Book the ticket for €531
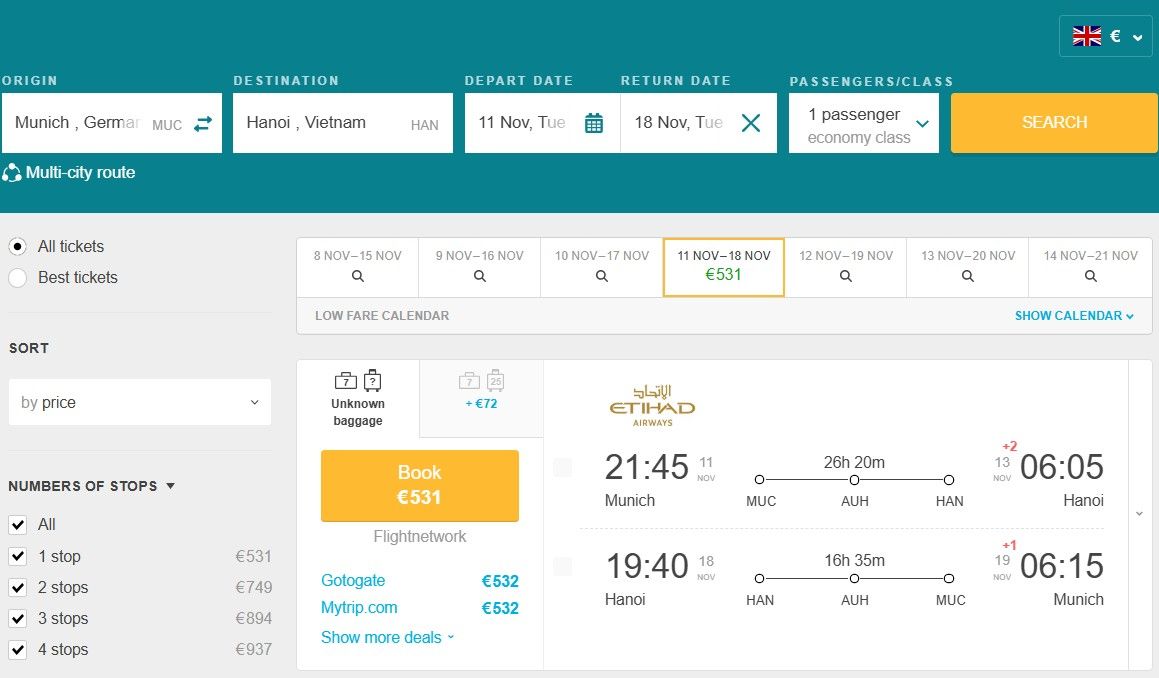The height and width of the screenshot is (678, 1159). (420, 485)
